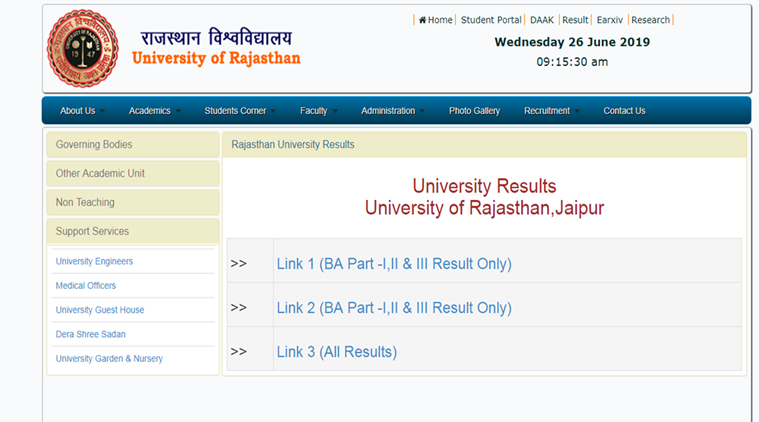Open Link 1 for BA Part results
759x422 pixels.
point(394,264)
